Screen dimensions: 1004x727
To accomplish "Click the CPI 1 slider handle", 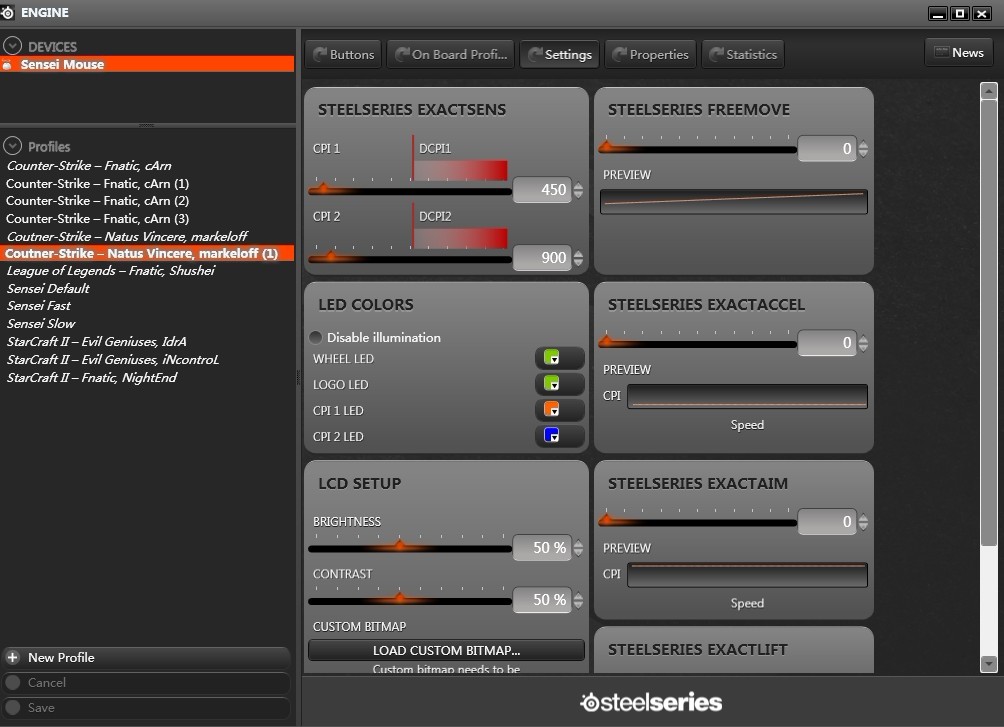I will (x=323, y=188).
